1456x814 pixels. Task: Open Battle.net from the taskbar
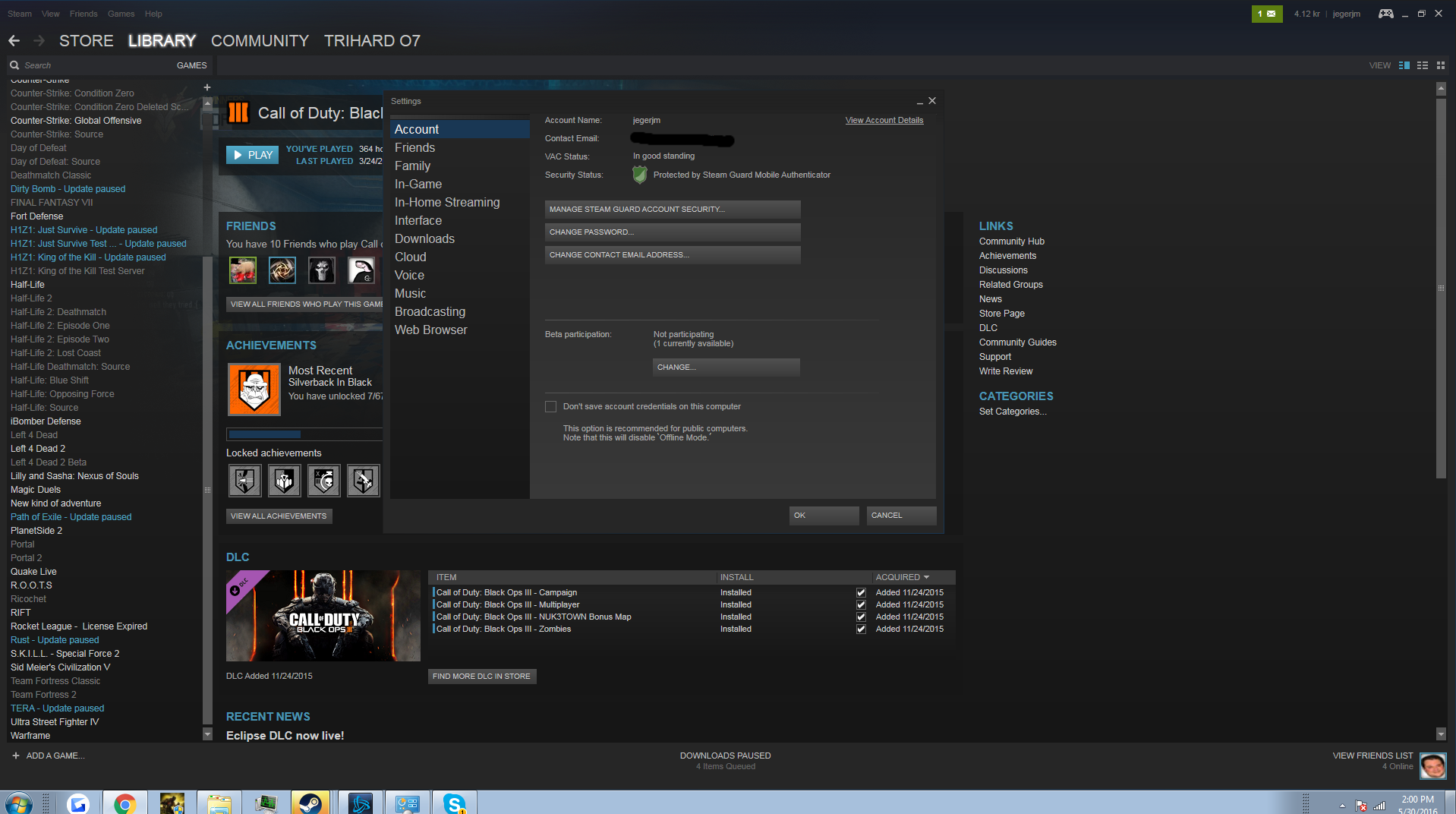[360, 803]
